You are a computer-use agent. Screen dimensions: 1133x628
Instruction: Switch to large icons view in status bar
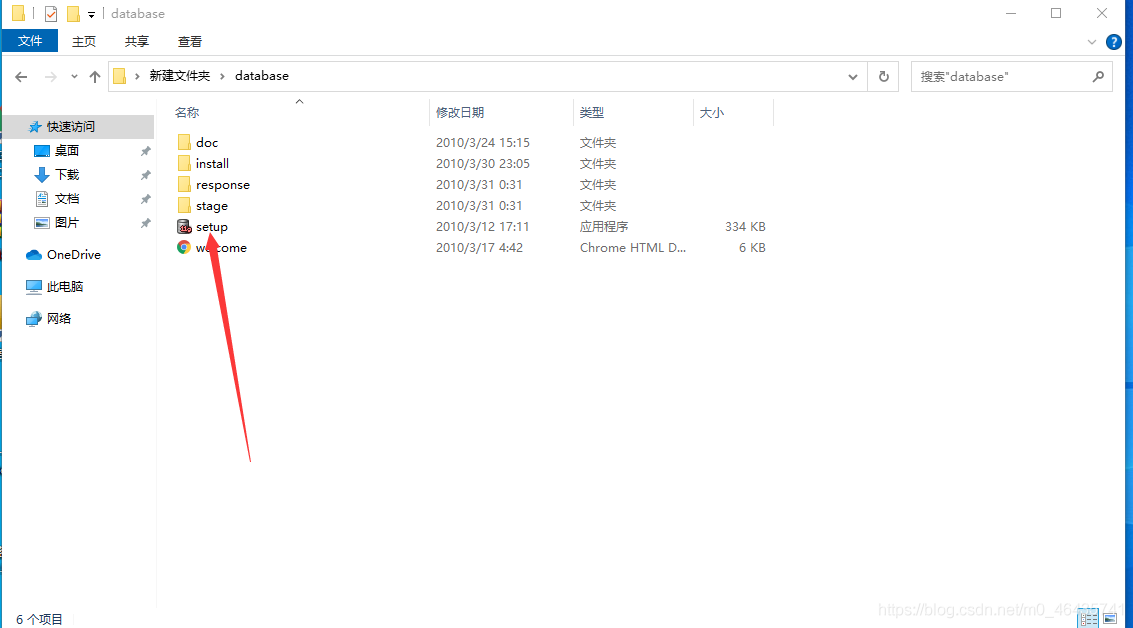tap(1111, 619)
